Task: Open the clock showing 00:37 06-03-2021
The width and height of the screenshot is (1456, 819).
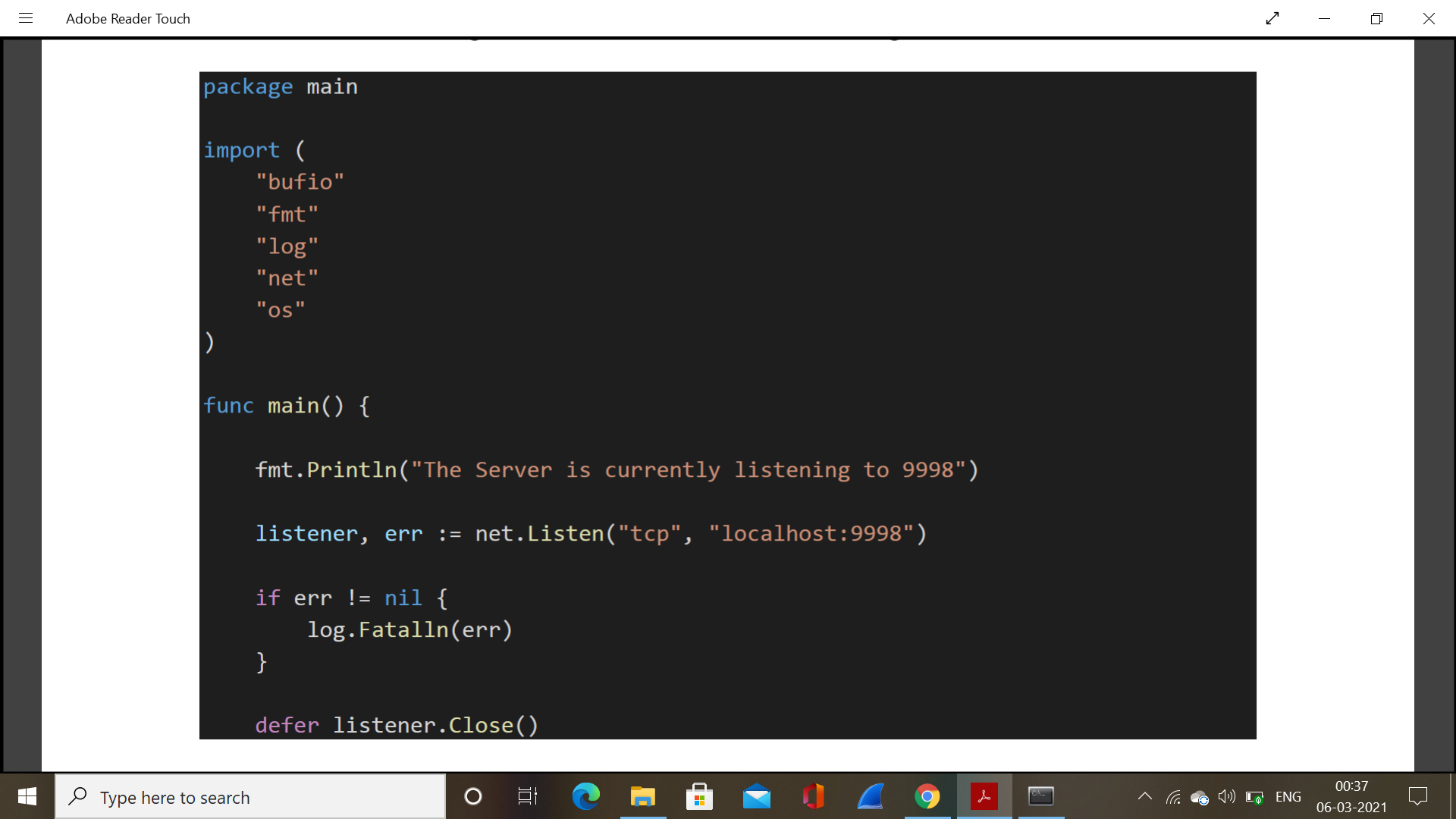Action: click(x=1351, y=796)
